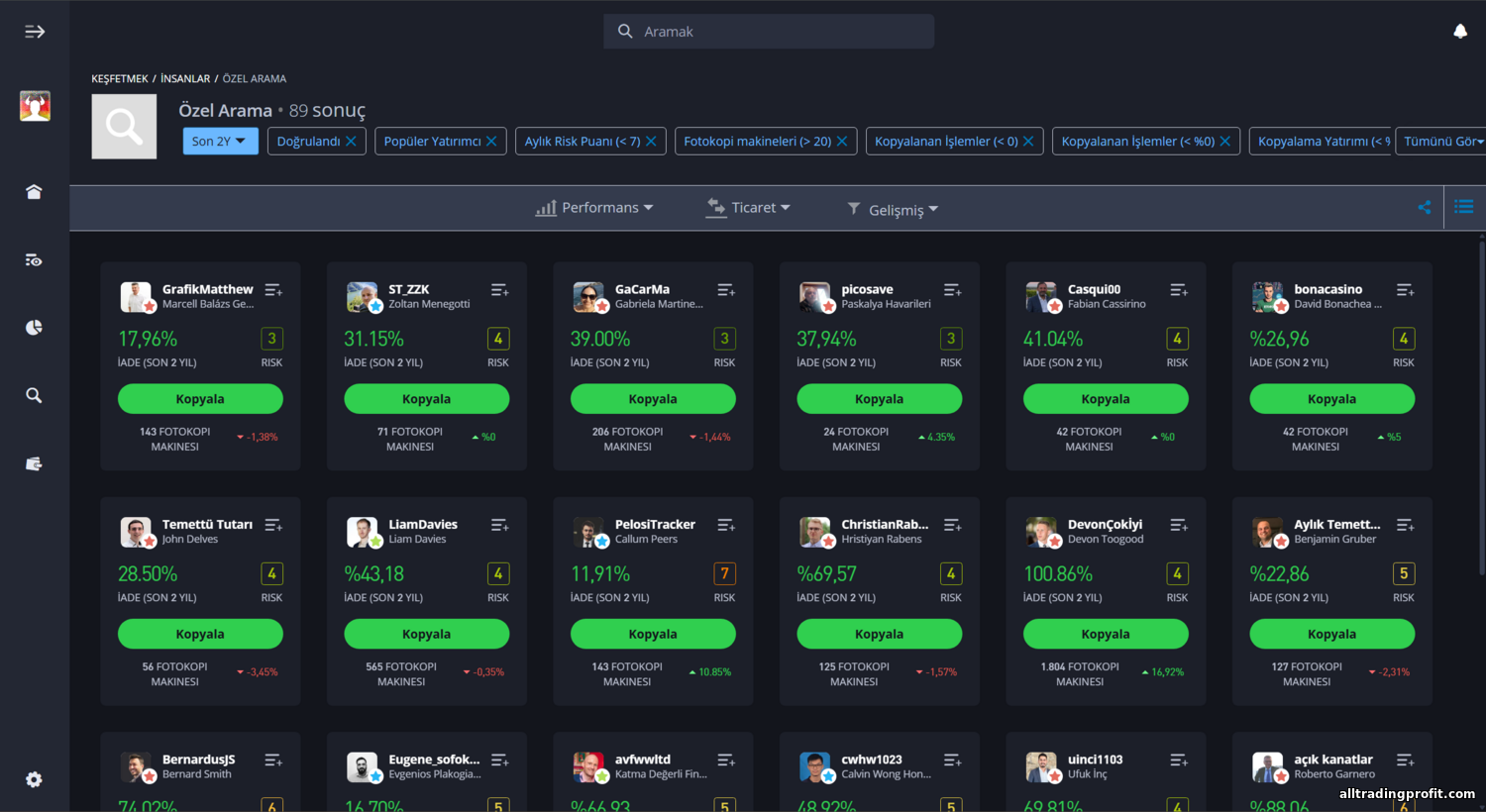Screen dimensions: 1486x812
Task: Open the Ticaret filter menu
Action: click(748, 208)
